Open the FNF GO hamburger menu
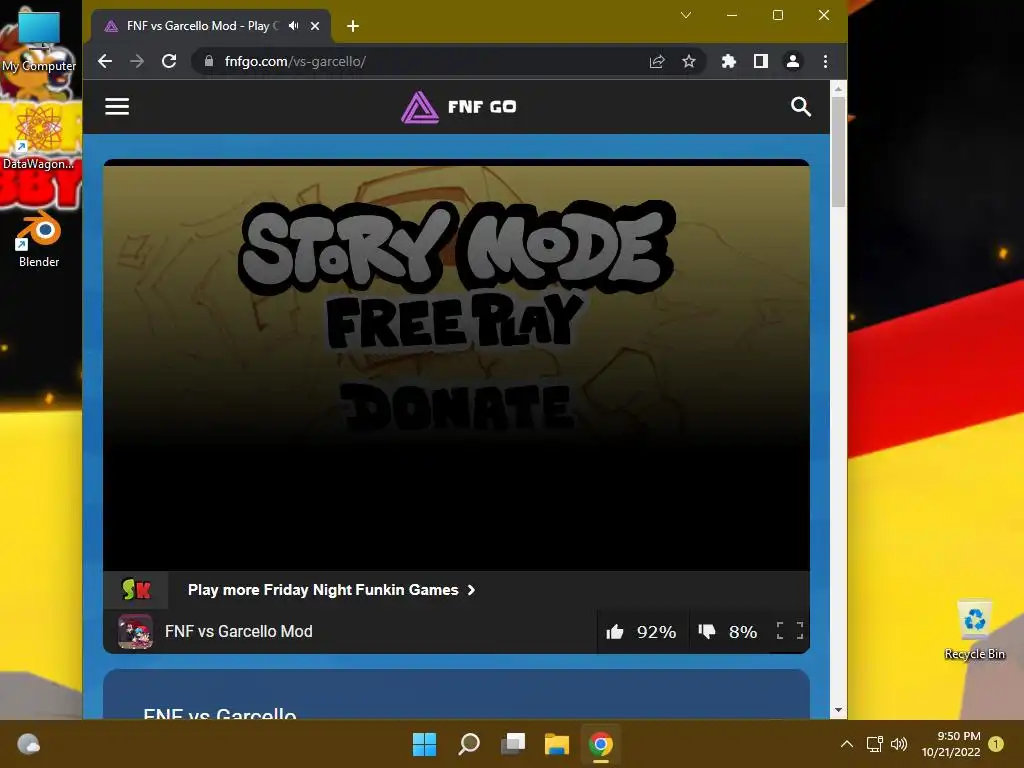 point(117,106)
